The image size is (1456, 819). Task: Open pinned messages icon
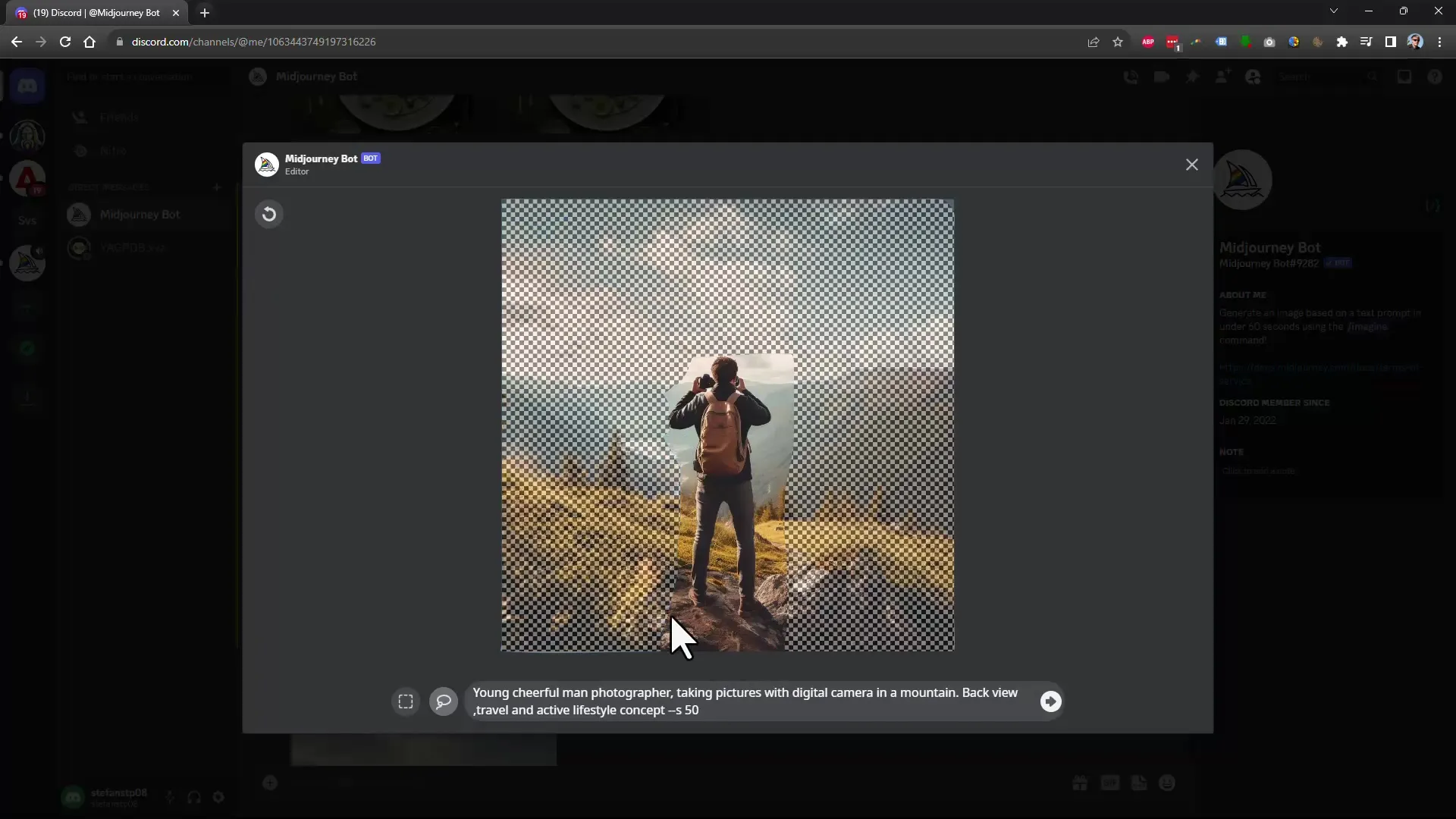1192,77
